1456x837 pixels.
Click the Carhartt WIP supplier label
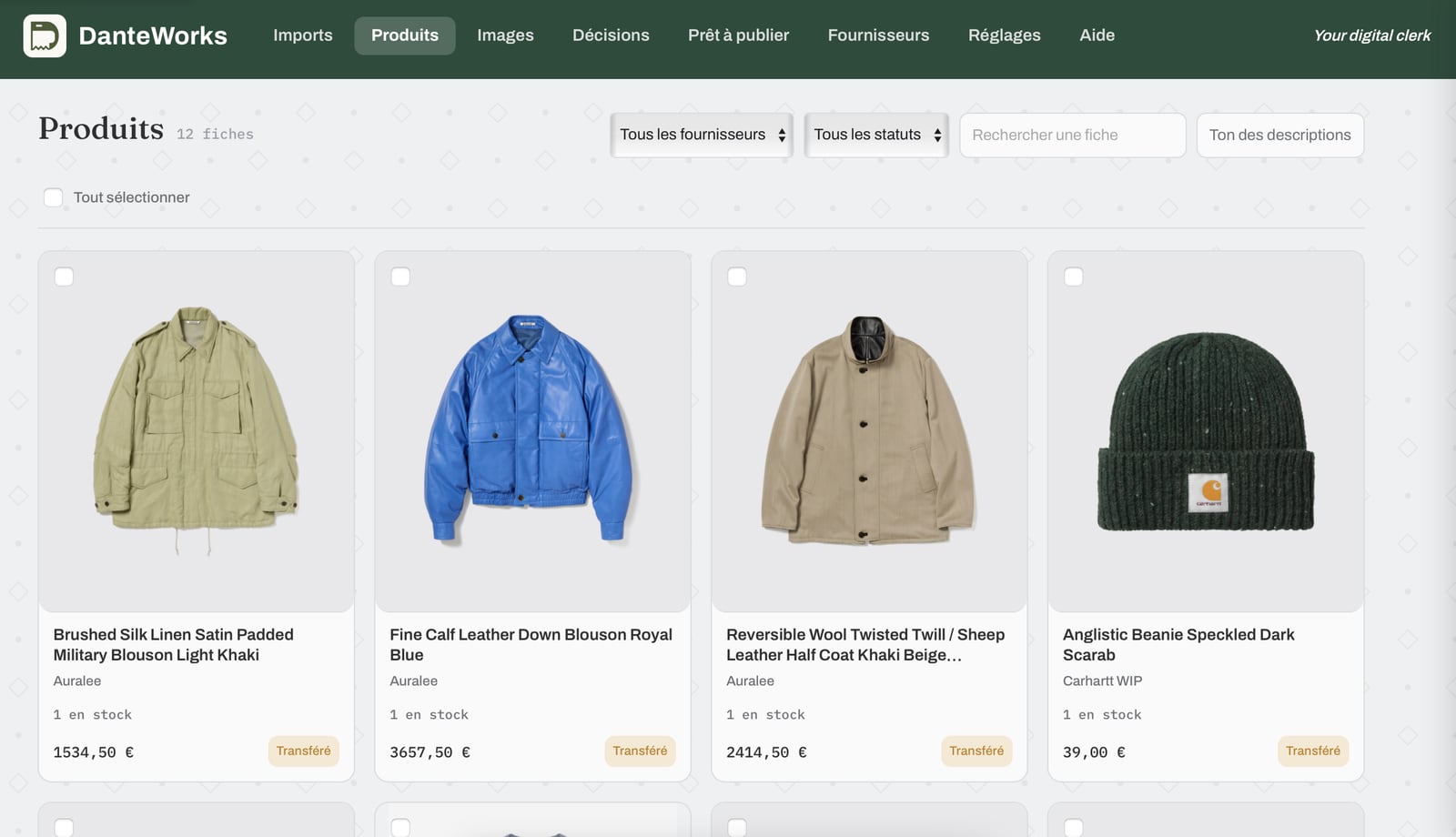pos(1102,681)
